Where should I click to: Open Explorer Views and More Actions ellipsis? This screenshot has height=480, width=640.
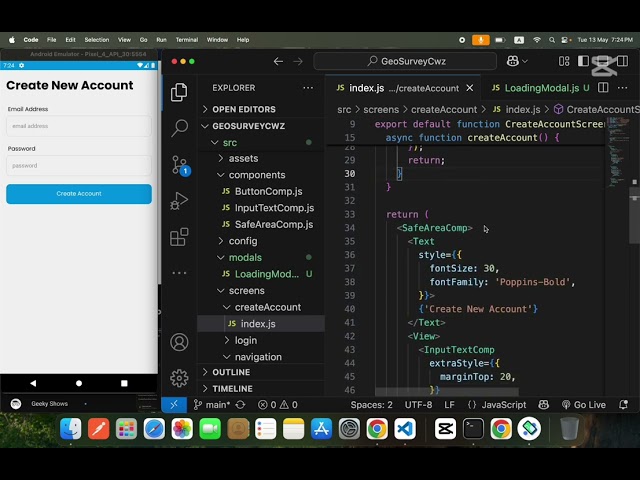(x=308, y=88)
